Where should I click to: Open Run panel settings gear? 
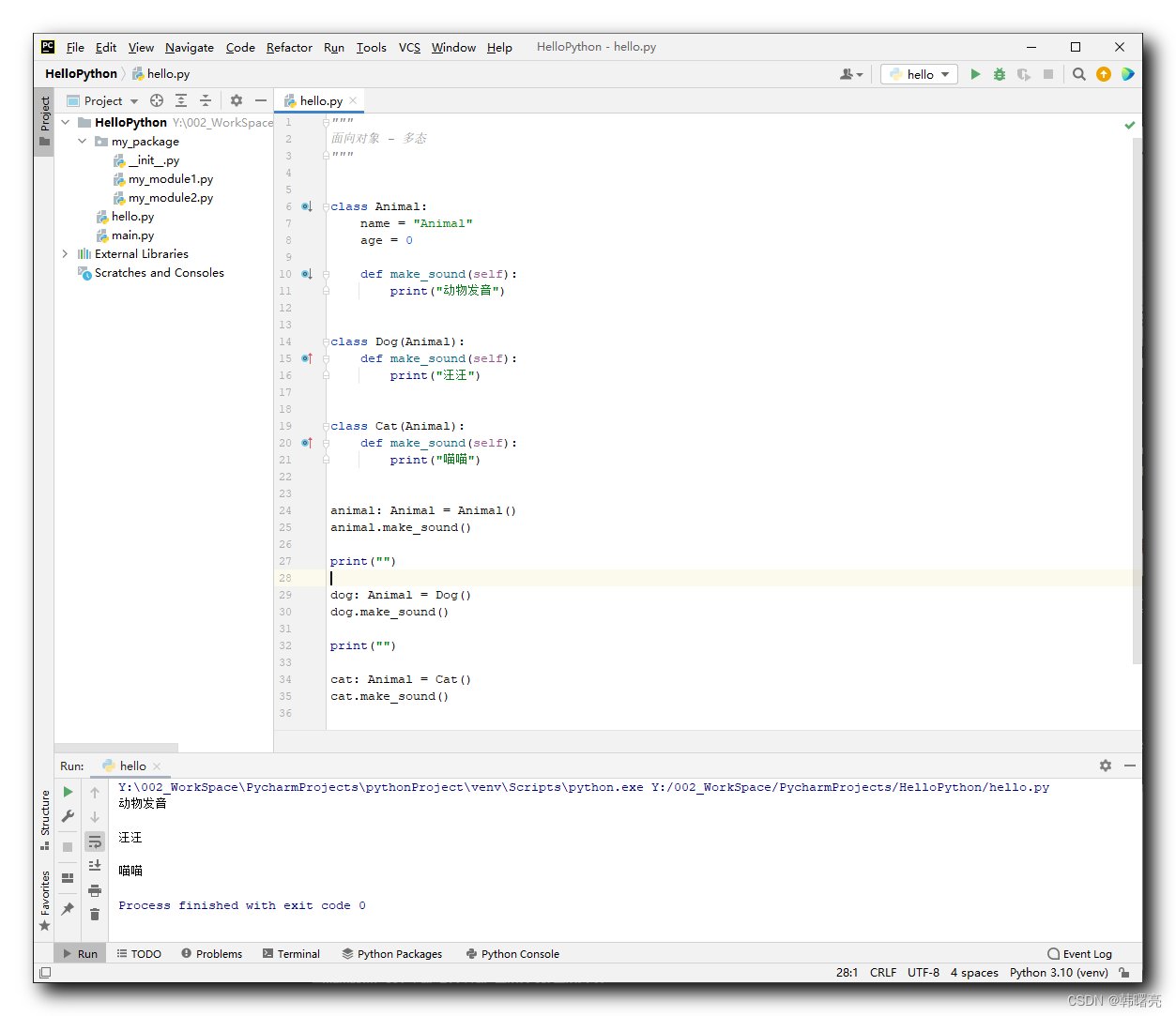pos(1106,766)
